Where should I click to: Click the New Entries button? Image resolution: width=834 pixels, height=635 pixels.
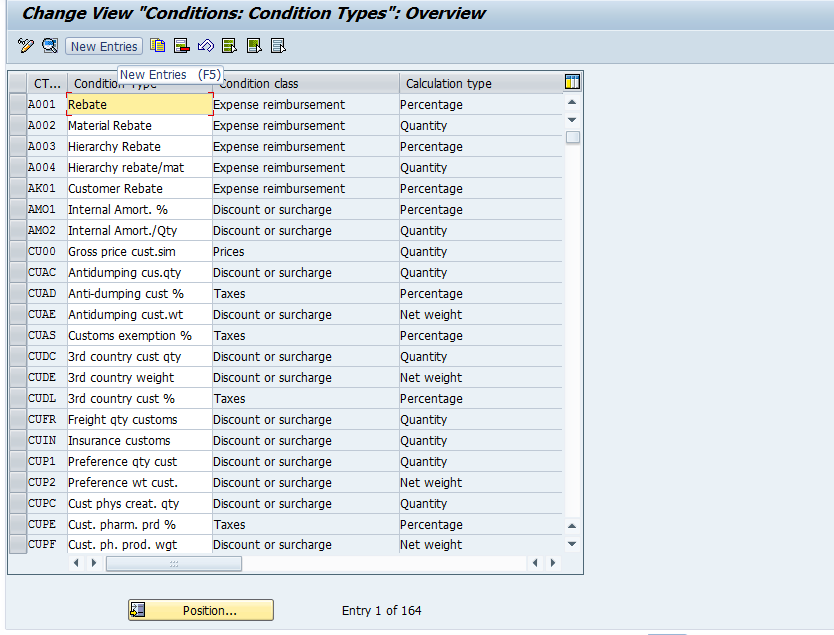coord(104,46)
